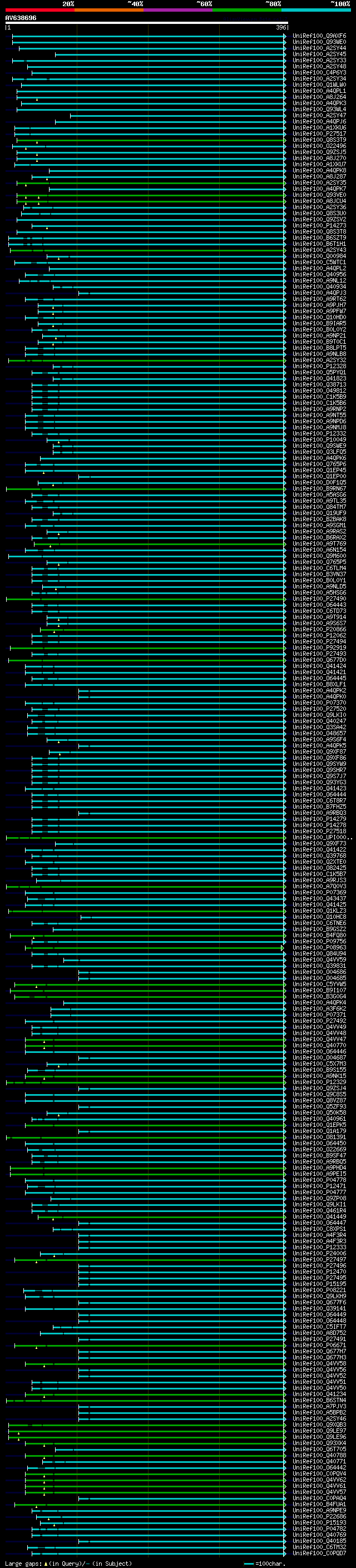Select the UniRef100_P07370 label

319,703
